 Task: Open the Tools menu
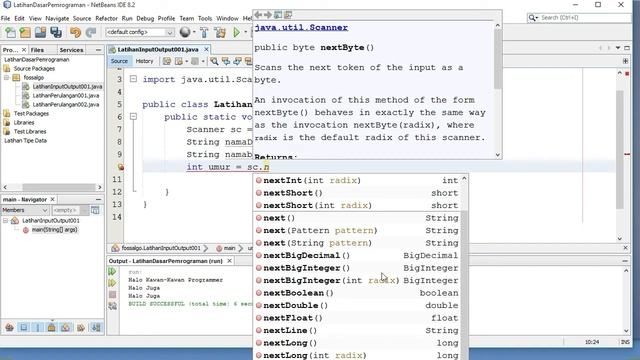[205, 18]
